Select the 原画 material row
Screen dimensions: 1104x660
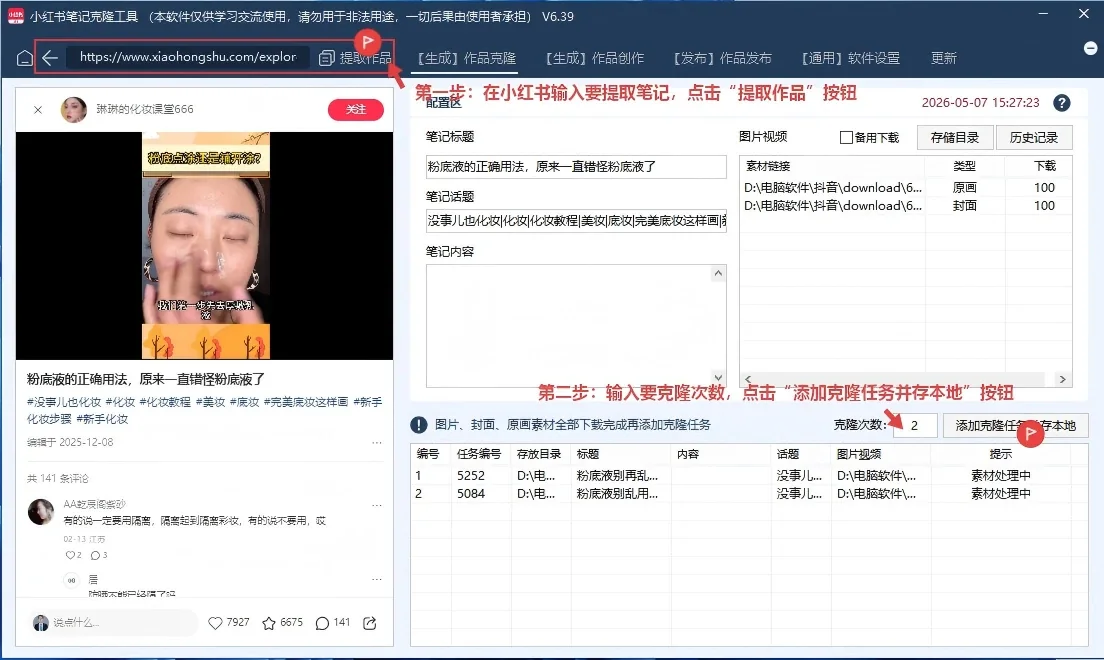[x=905, y=187]
